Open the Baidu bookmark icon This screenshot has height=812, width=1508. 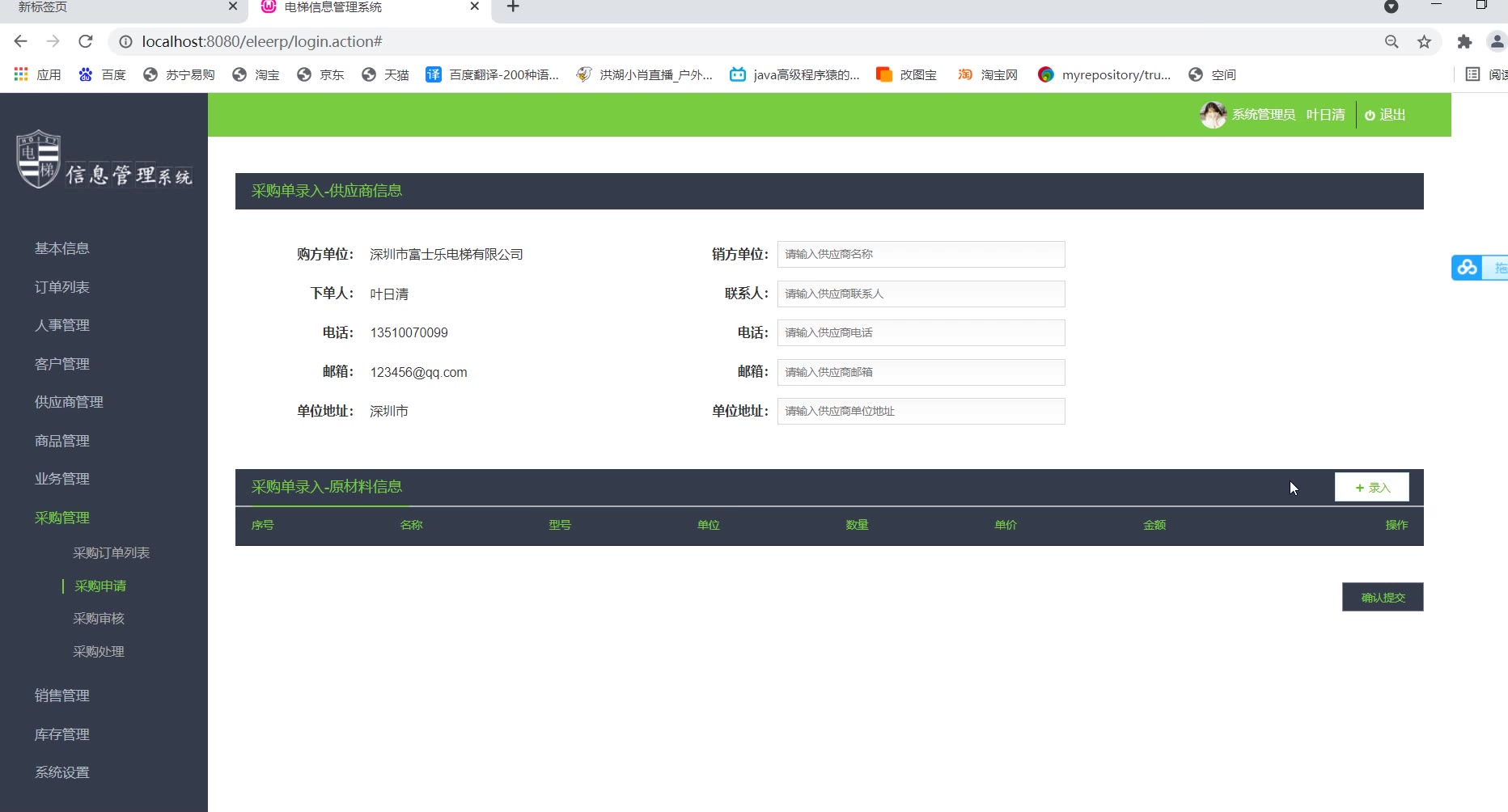[86, 74]
